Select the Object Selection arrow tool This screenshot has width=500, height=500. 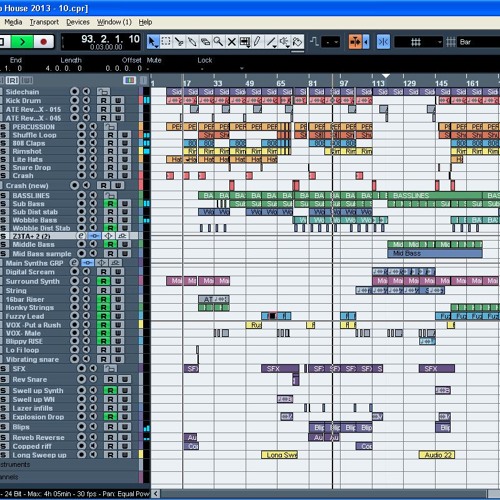pyautogui.click(x=153, y=42)
